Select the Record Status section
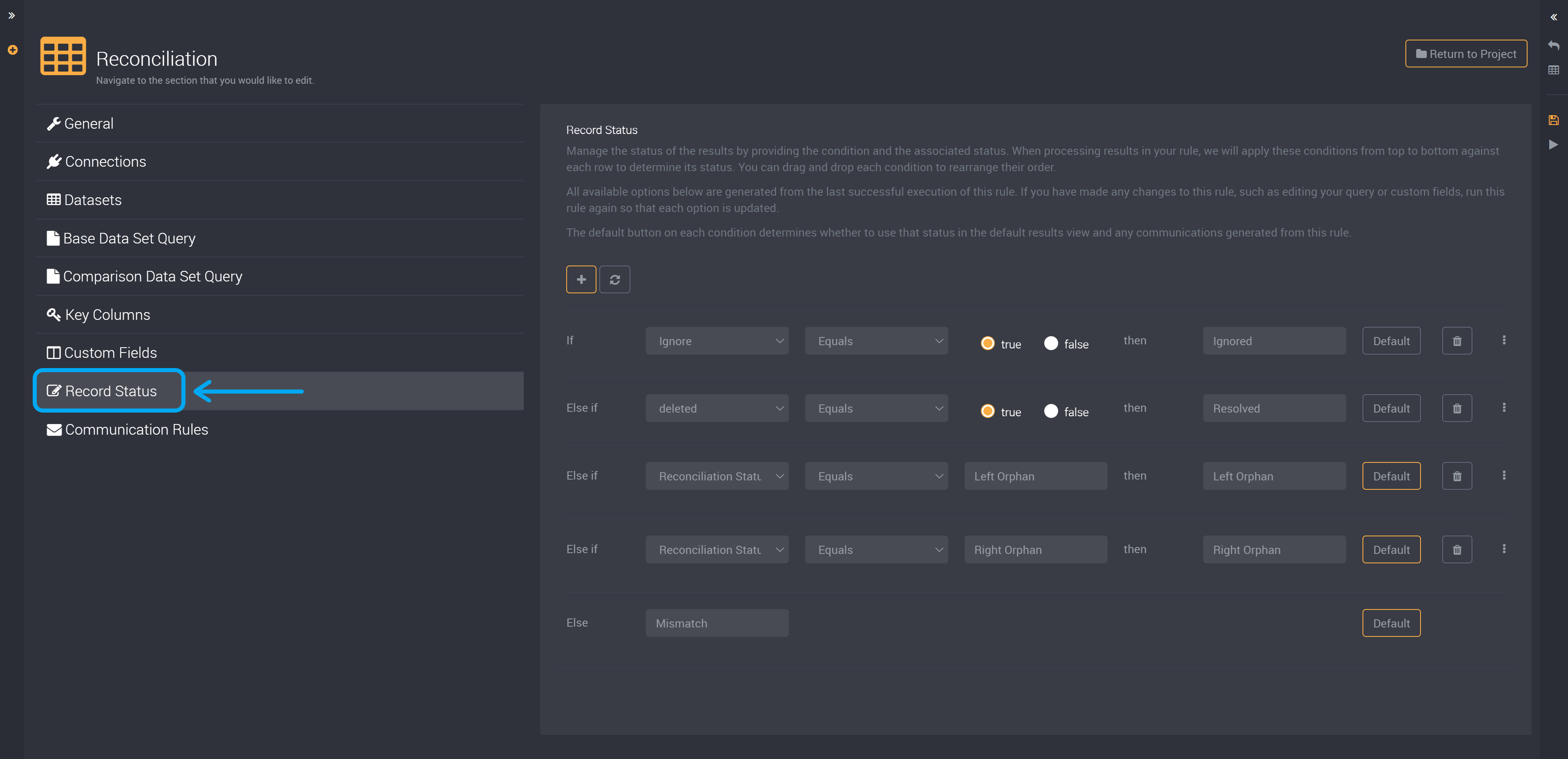The width and height of the screenshot is (1568, 759). point(280,391)
